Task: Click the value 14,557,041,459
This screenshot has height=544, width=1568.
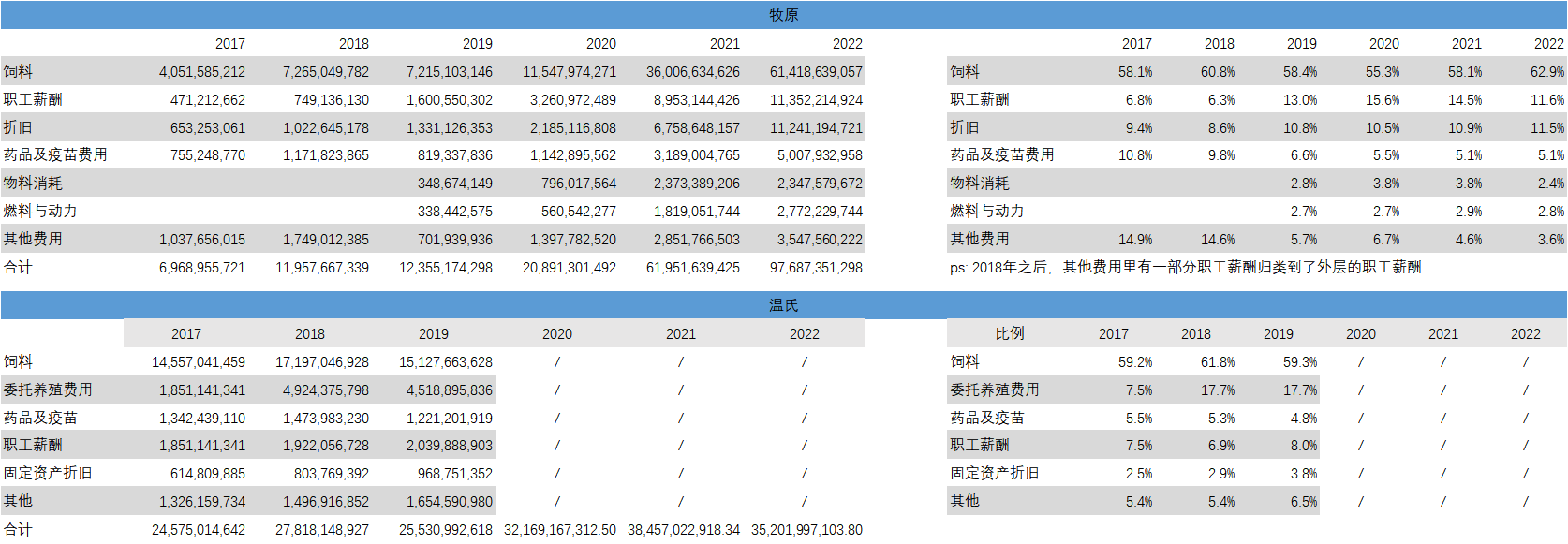Action: pyautogui.click(x=199, y=362)
